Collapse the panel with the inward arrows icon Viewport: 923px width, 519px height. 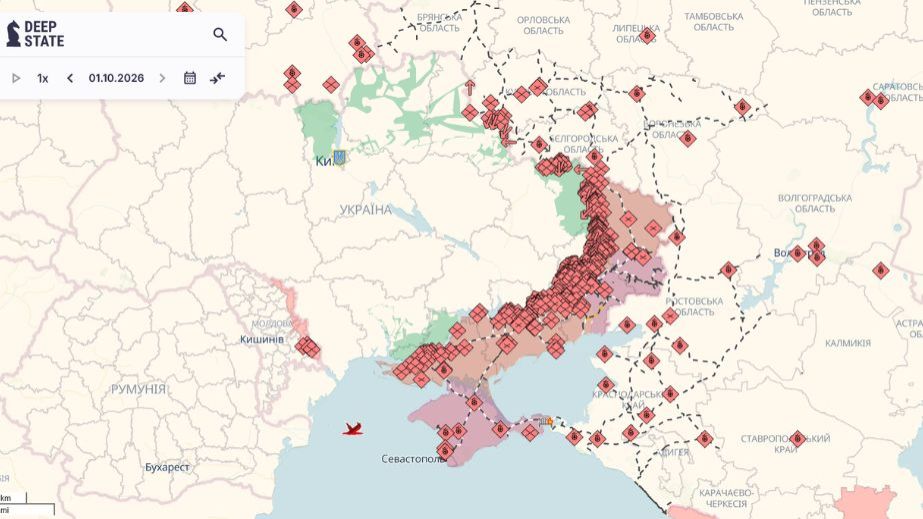click(217, 78)
